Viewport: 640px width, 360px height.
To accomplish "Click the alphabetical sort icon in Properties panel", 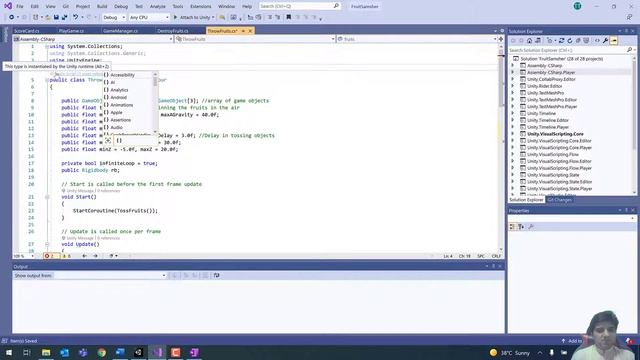I will coord(521,227).
